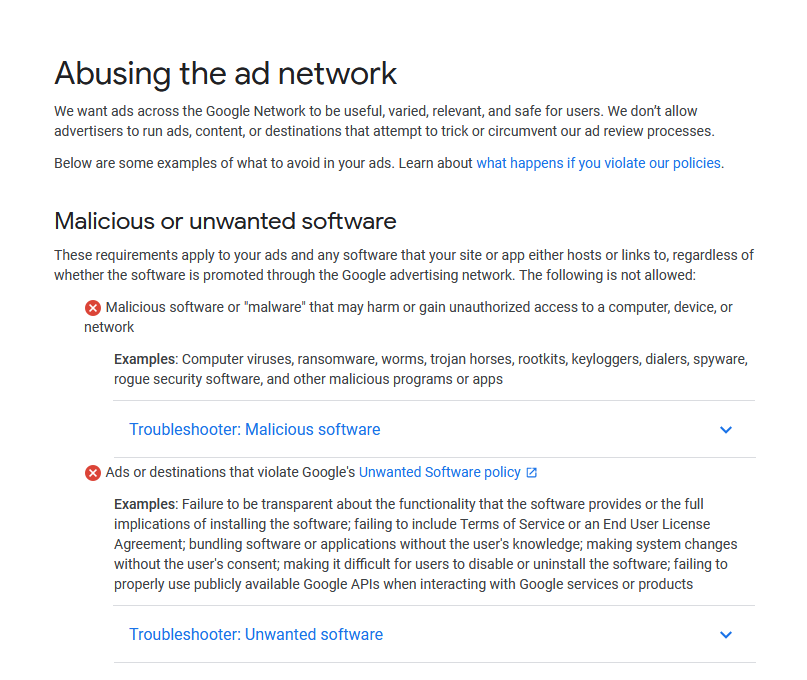The height and width of the screenshot is (680, 807).
Task: Click red X icon beside Ads or destinations
Action: click(x=93, y=473)
